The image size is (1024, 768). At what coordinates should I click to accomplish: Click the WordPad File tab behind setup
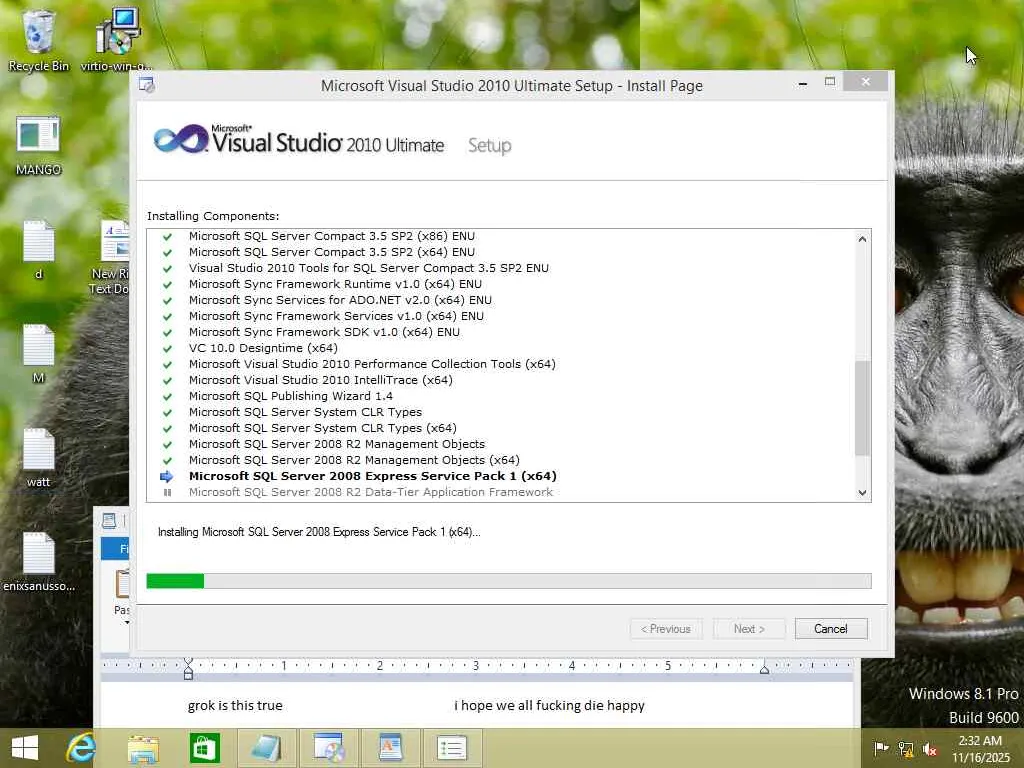pos(115,549)
